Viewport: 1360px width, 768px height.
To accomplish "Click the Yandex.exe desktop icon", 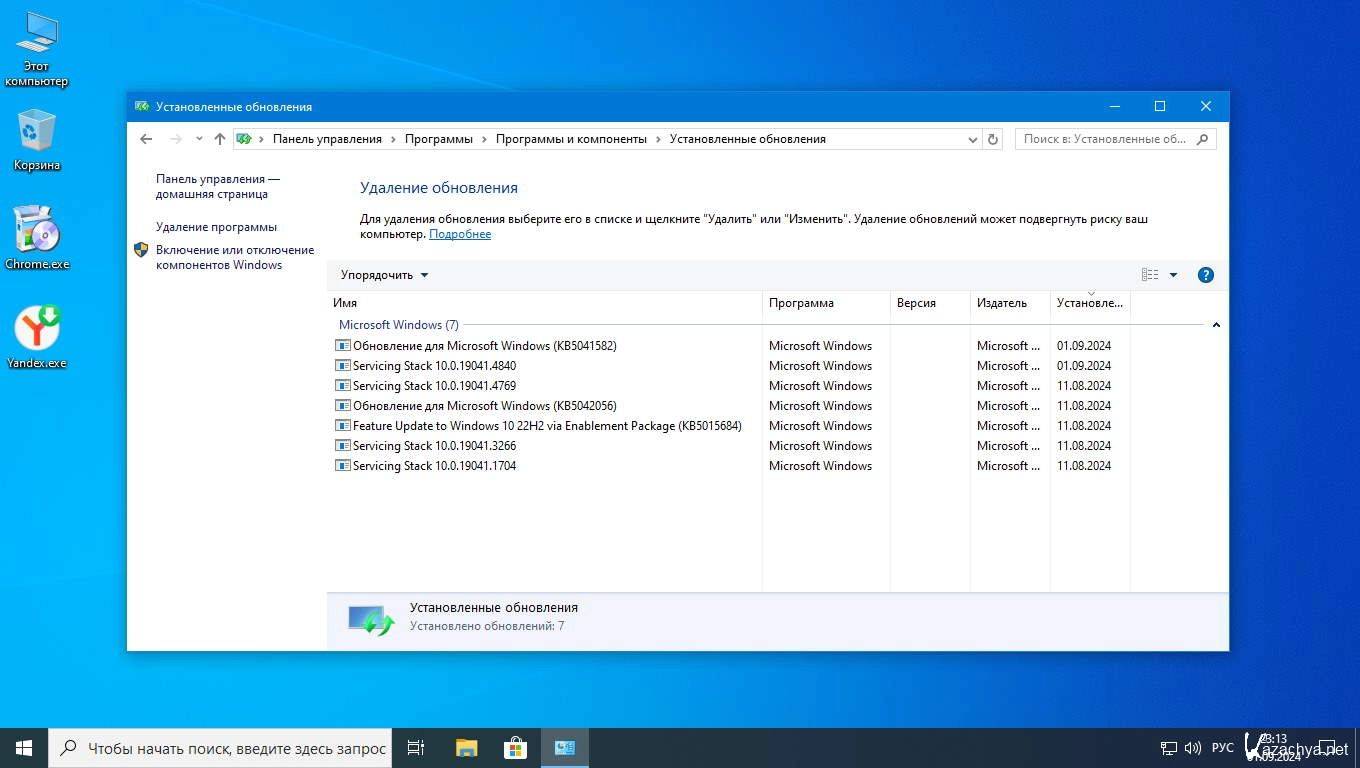I will tap(37, 337).
